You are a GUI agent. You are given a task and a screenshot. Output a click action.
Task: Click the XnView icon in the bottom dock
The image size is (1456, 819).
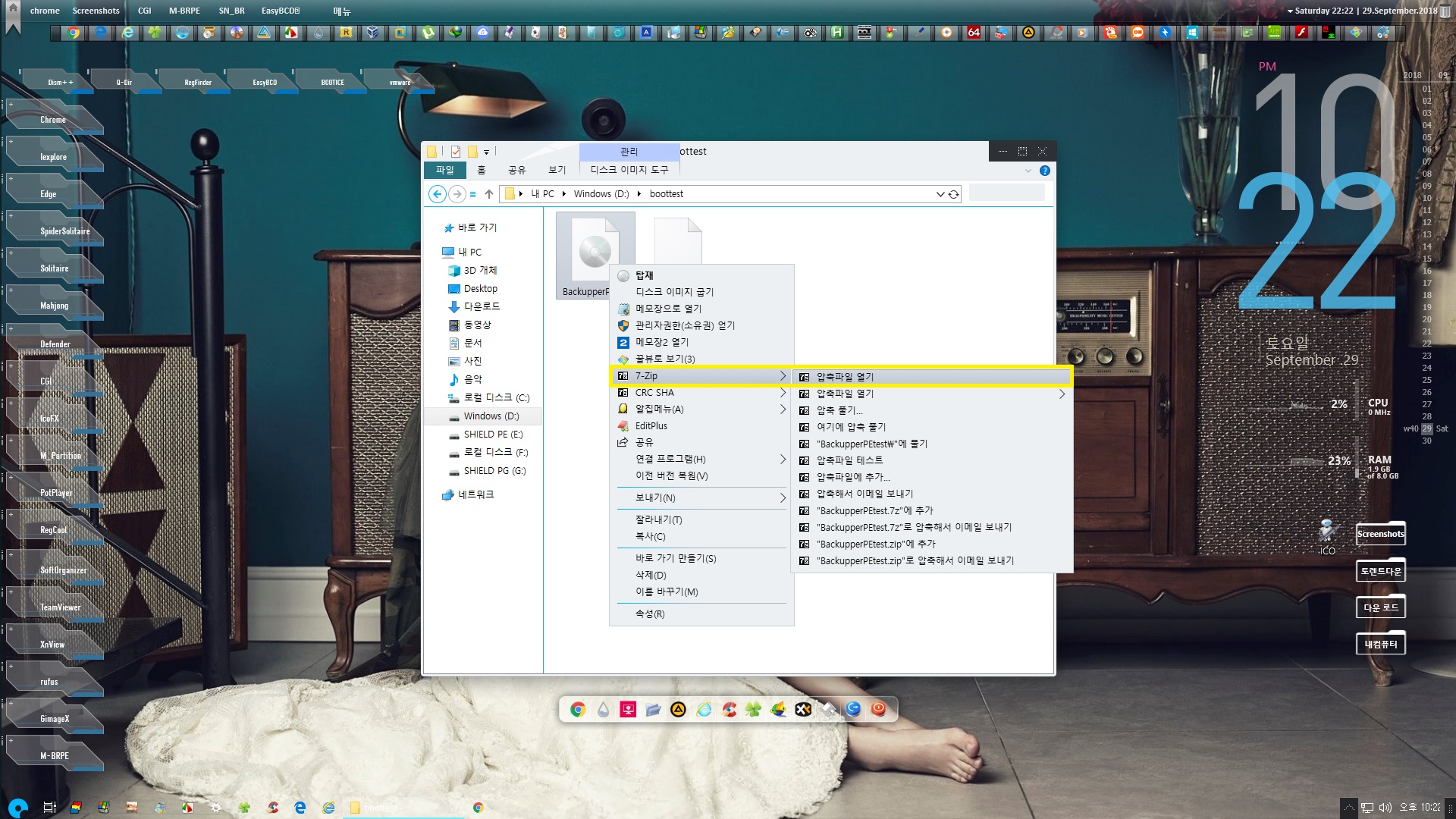[x=803, y=709]
